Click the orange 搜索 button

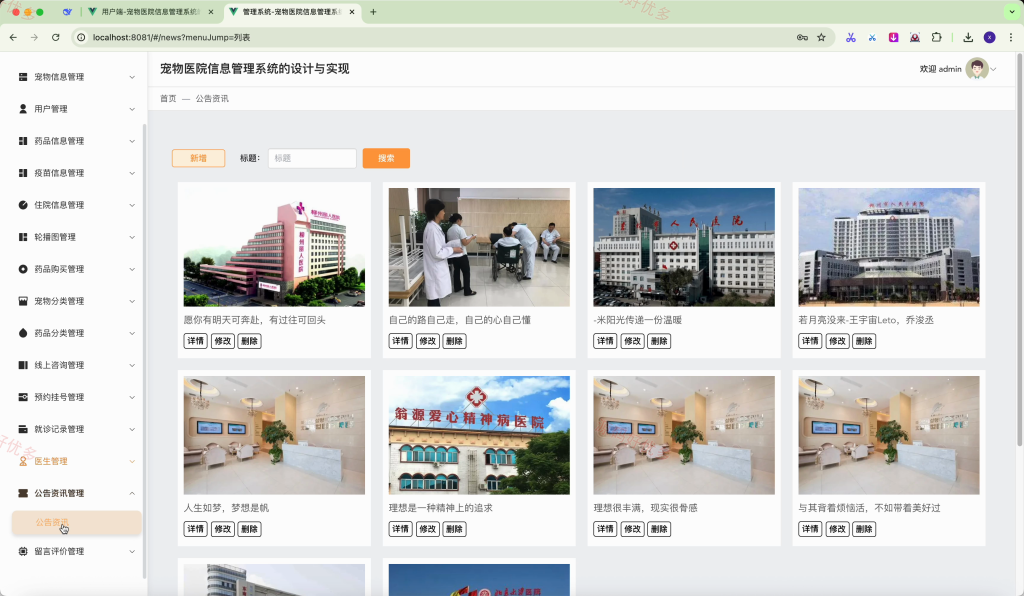386,158
